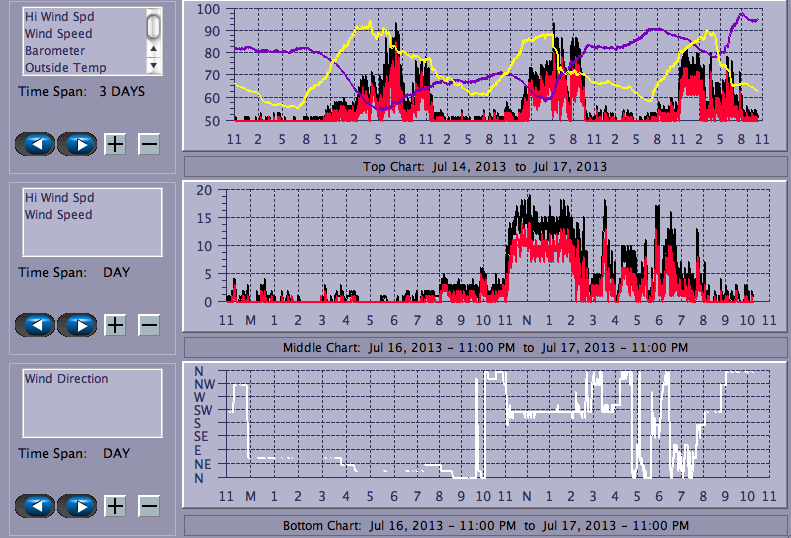This screenshot has height=538, width=791.
Task: Decrease top chart time span with minus
Action: click(148, 144)
